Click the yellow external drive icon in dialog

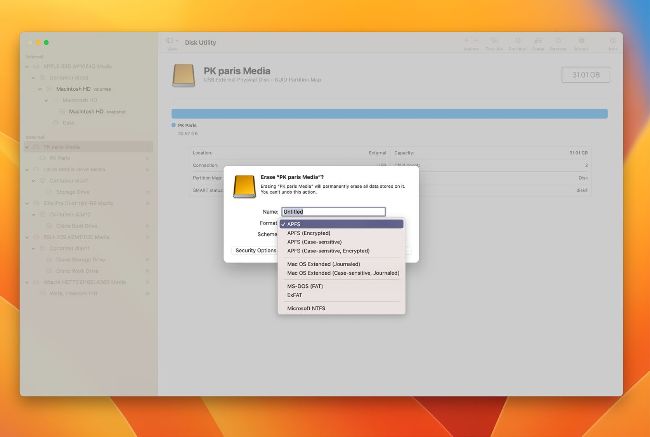[x=244, y=186]
